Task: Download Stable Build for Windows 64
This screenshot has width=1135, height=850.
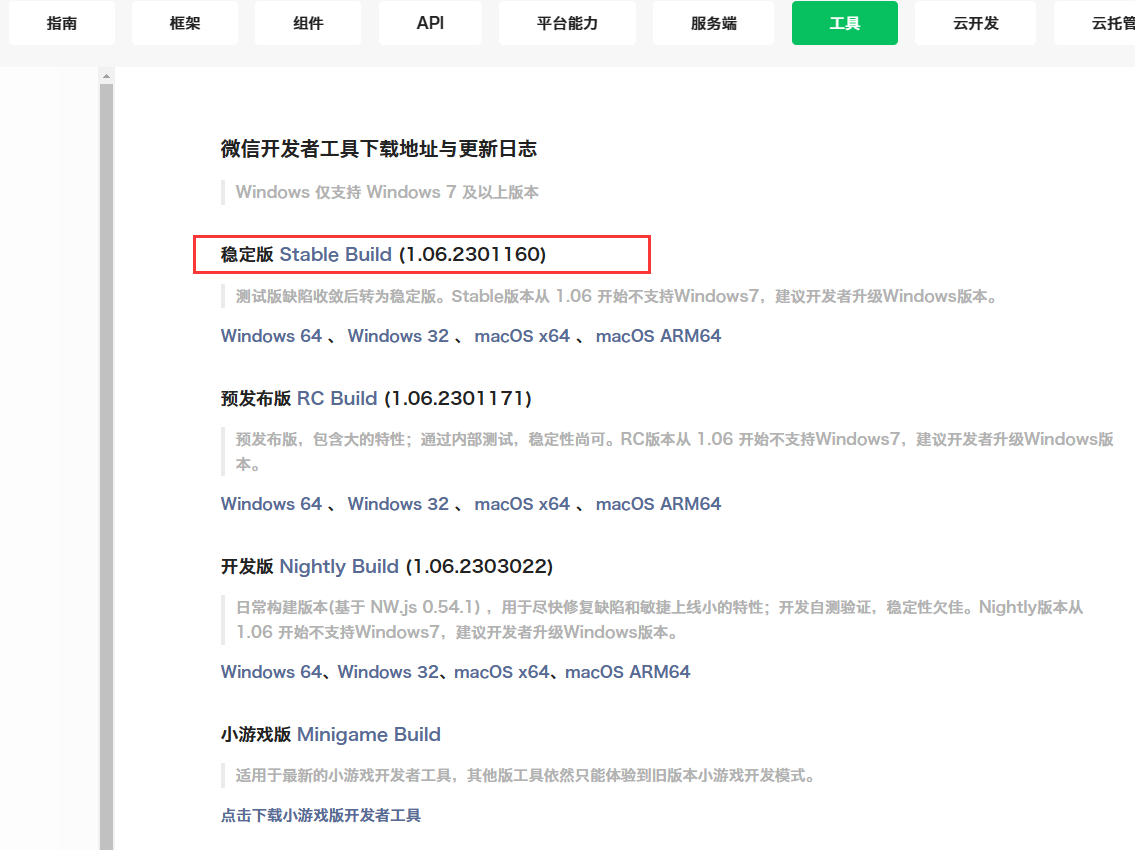Action: [271, 336]
